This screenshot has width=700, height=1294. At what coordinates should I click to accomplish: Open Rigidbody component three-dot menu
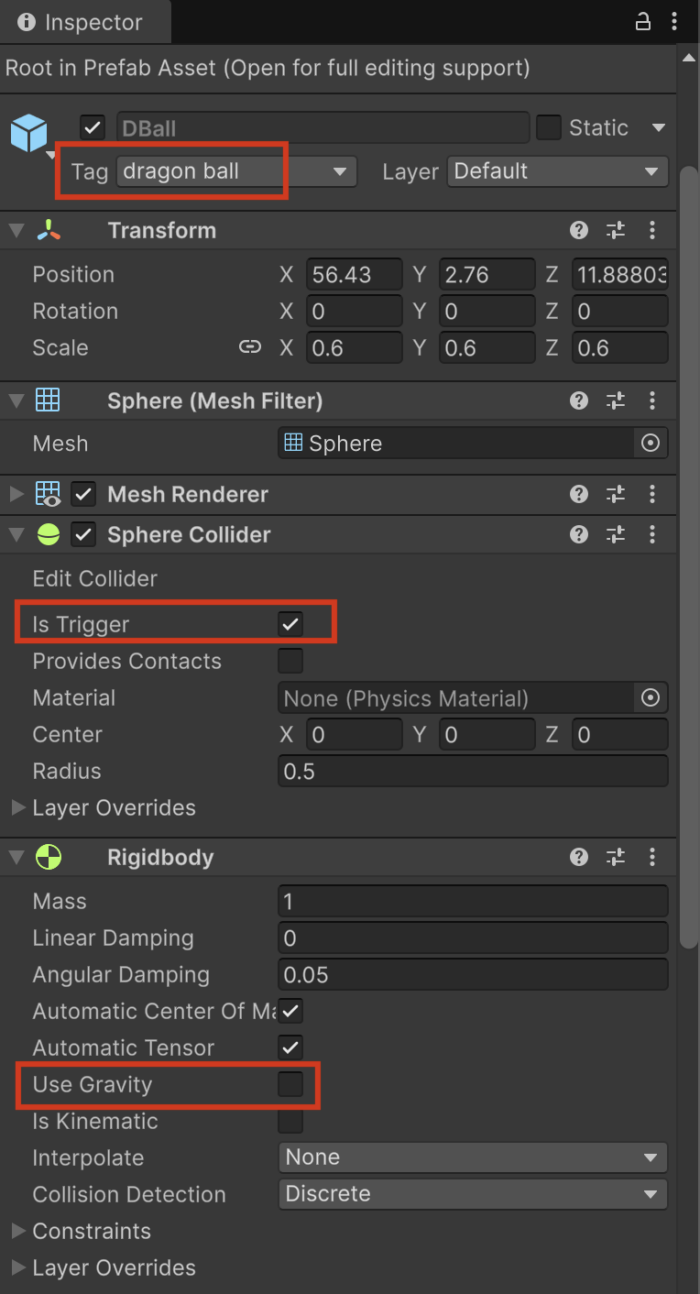click(653, 857)
